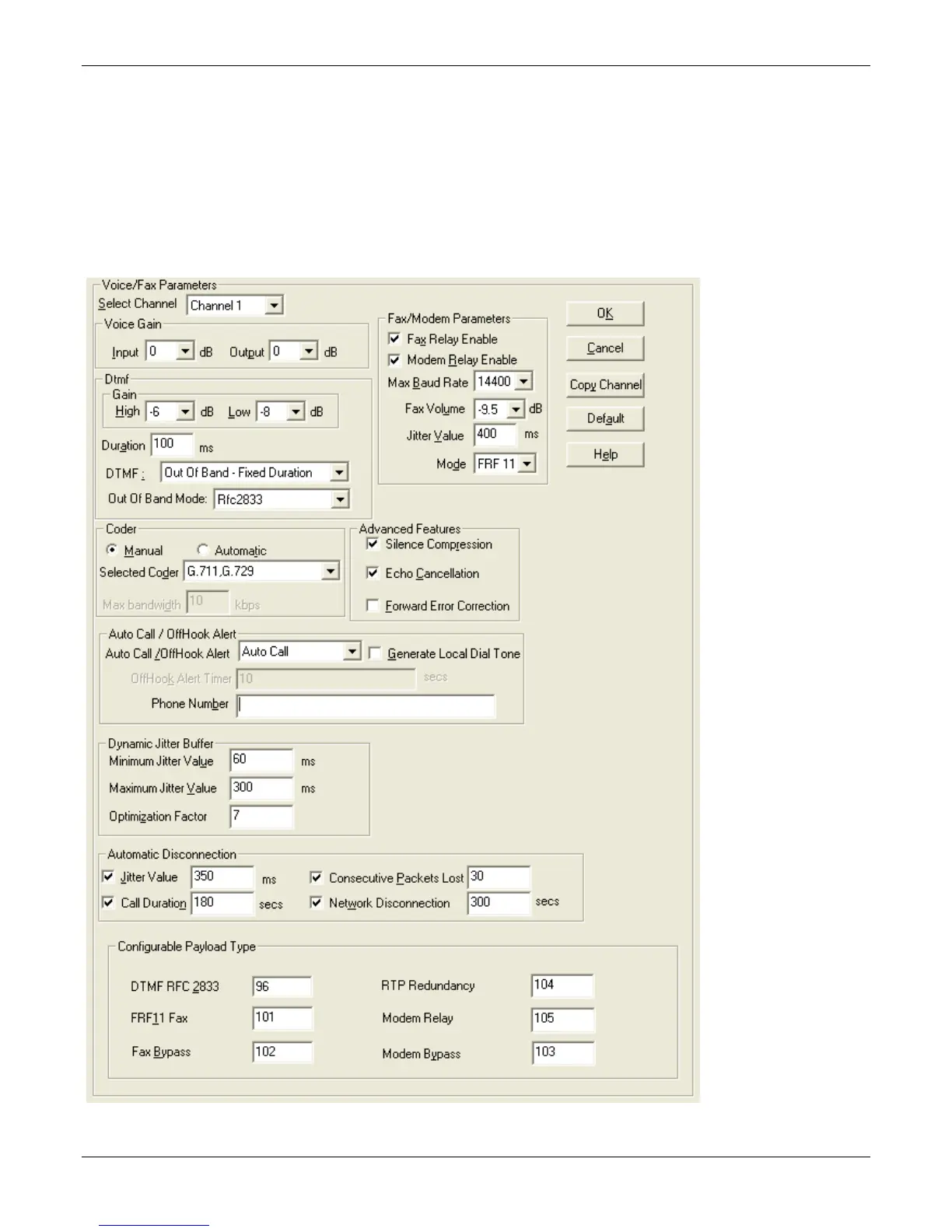Disable the Silence Compression checkbox

coord(373,544)
